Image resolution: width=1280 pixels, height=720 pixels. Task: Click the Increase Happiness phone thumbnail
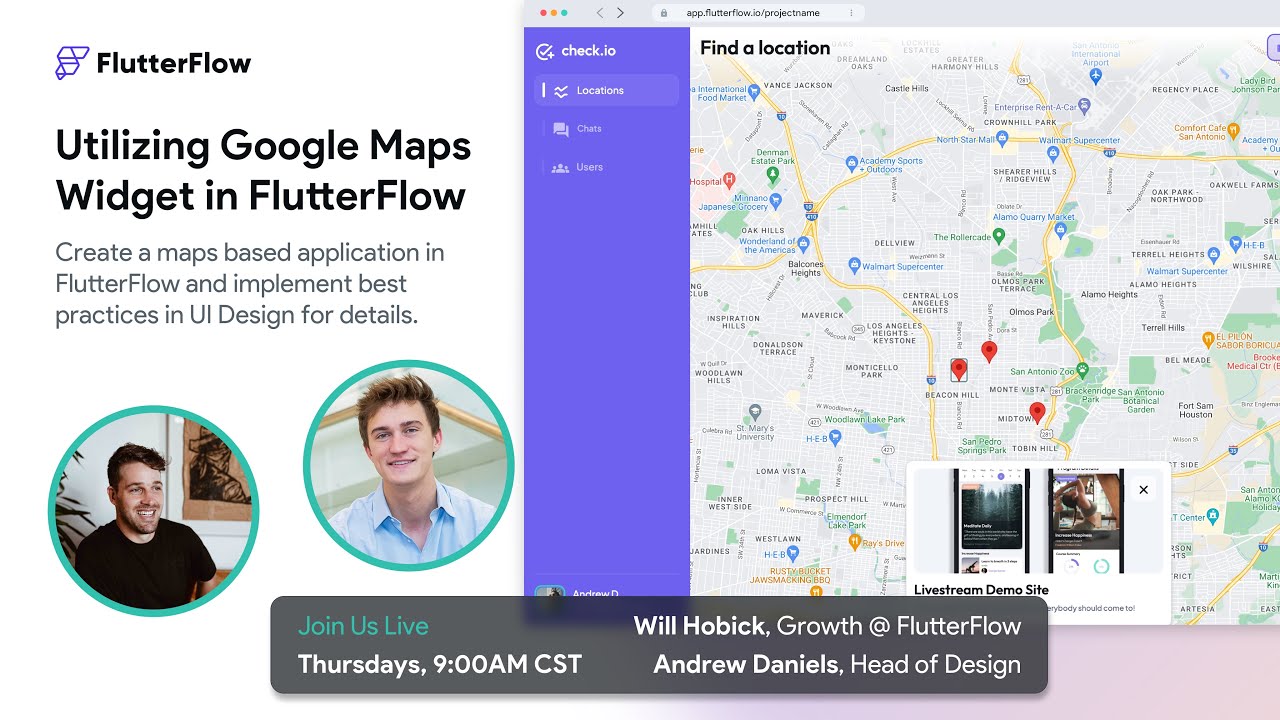(x=1088, y=521)
